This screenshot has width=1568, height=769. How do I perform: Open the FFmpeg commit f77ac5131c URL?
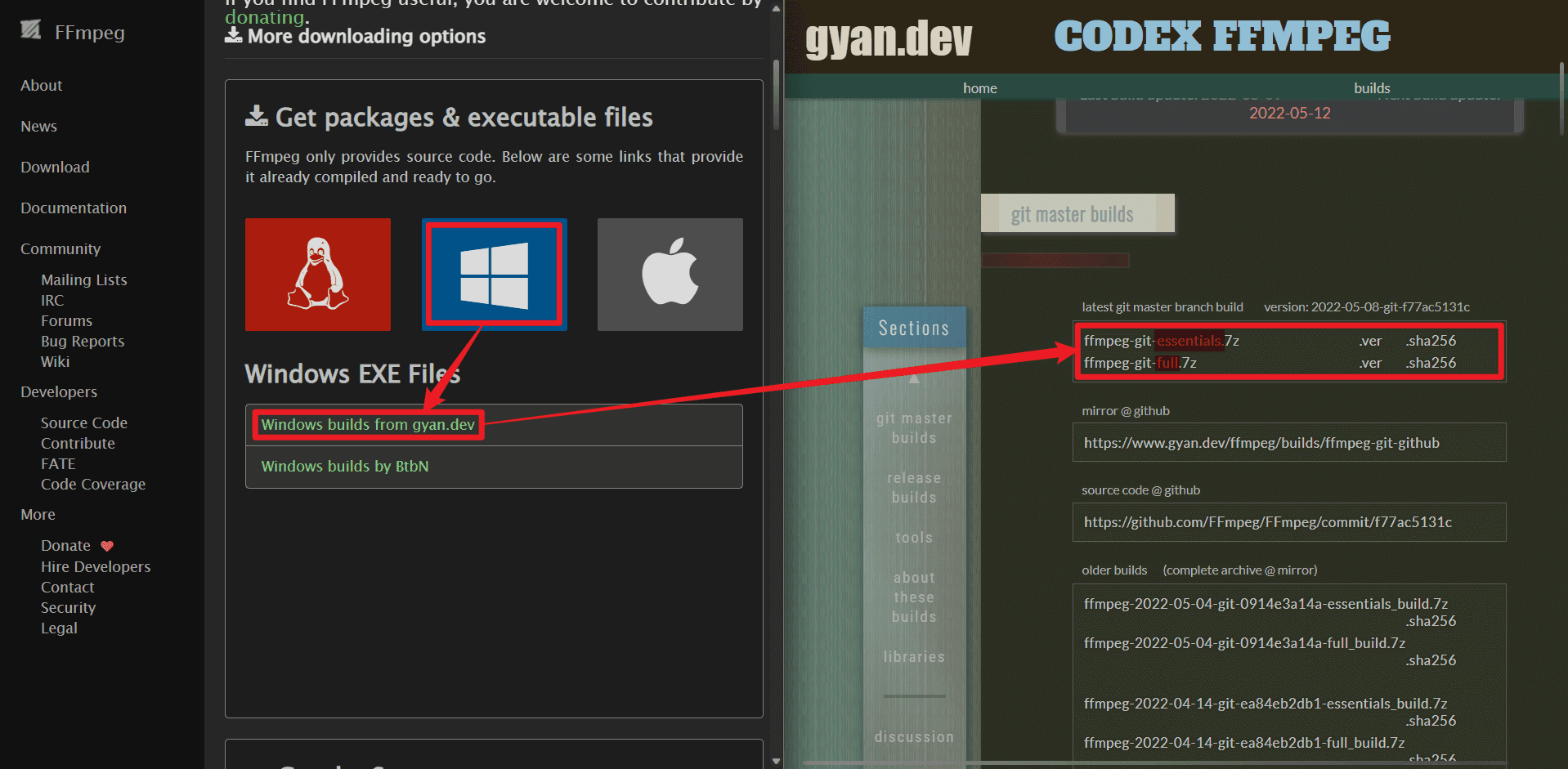pos(1268,522)
